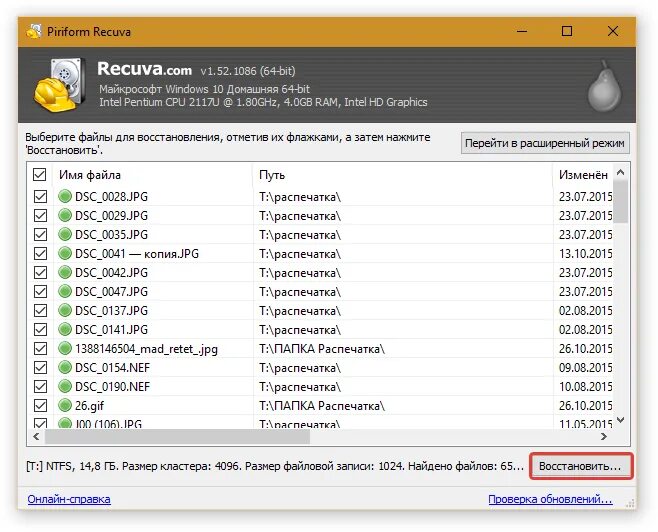
Task: Sort by Имя файла column header
Action: coord(153,175)
